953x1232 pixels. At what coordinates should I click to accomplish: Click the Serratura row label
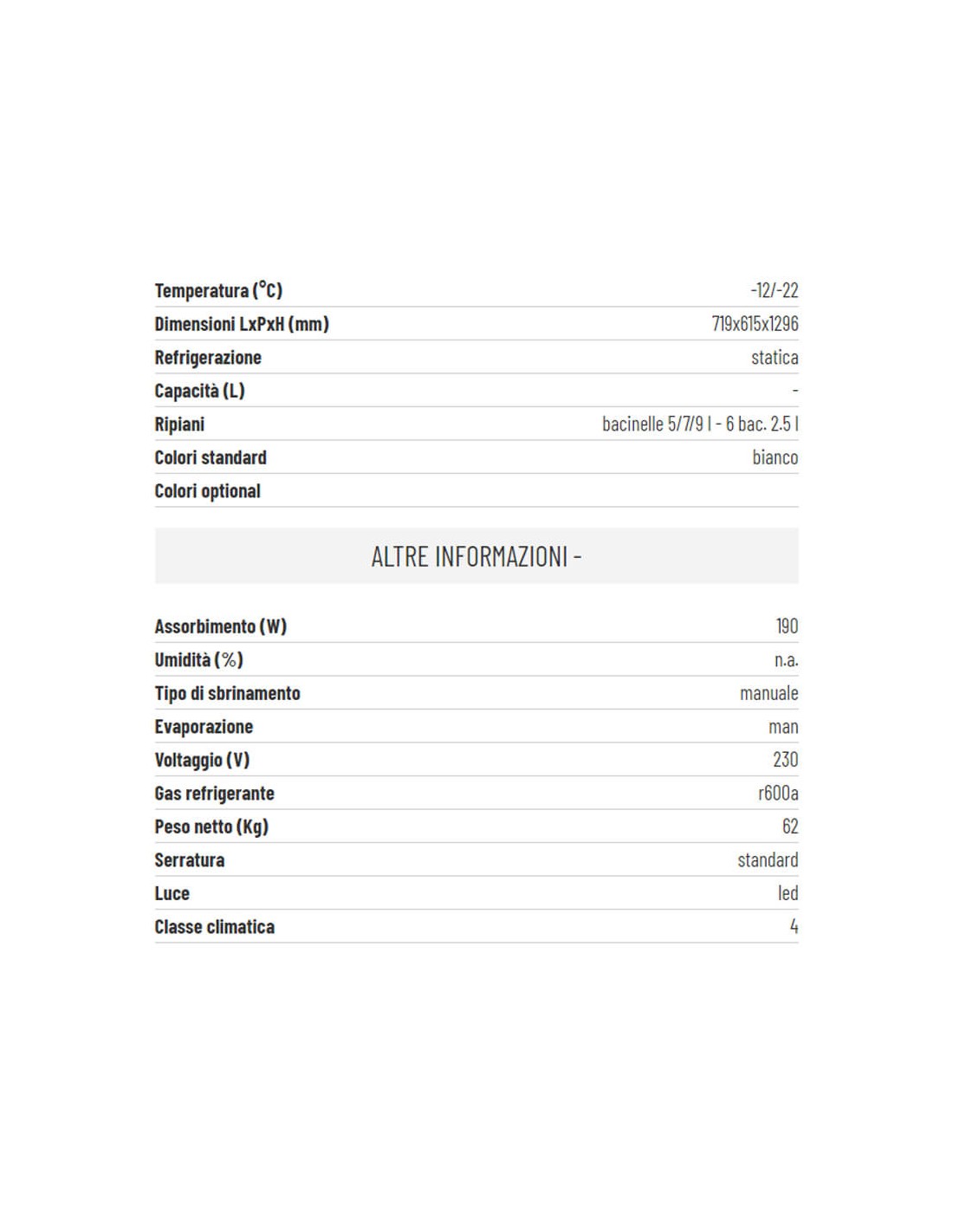tap(190, 860)
